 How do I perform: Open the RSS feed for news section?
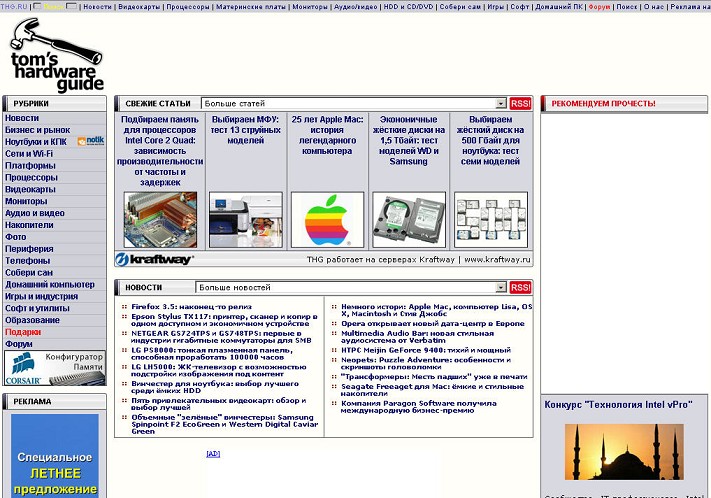(520, 287)
